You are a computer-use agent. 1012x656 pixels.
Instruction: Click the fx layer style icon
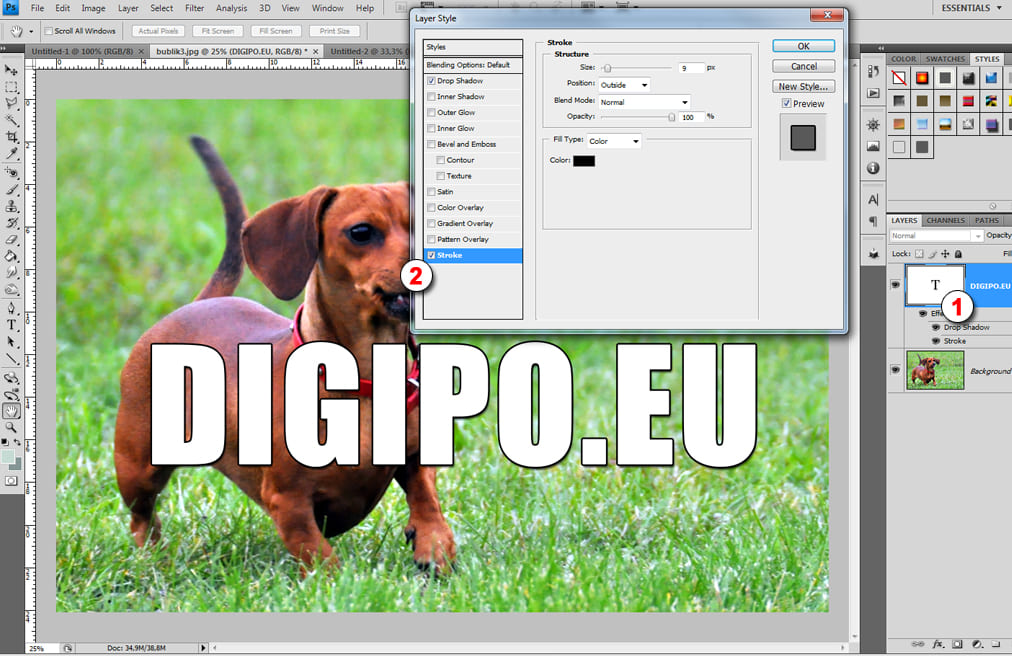(938, 644)
